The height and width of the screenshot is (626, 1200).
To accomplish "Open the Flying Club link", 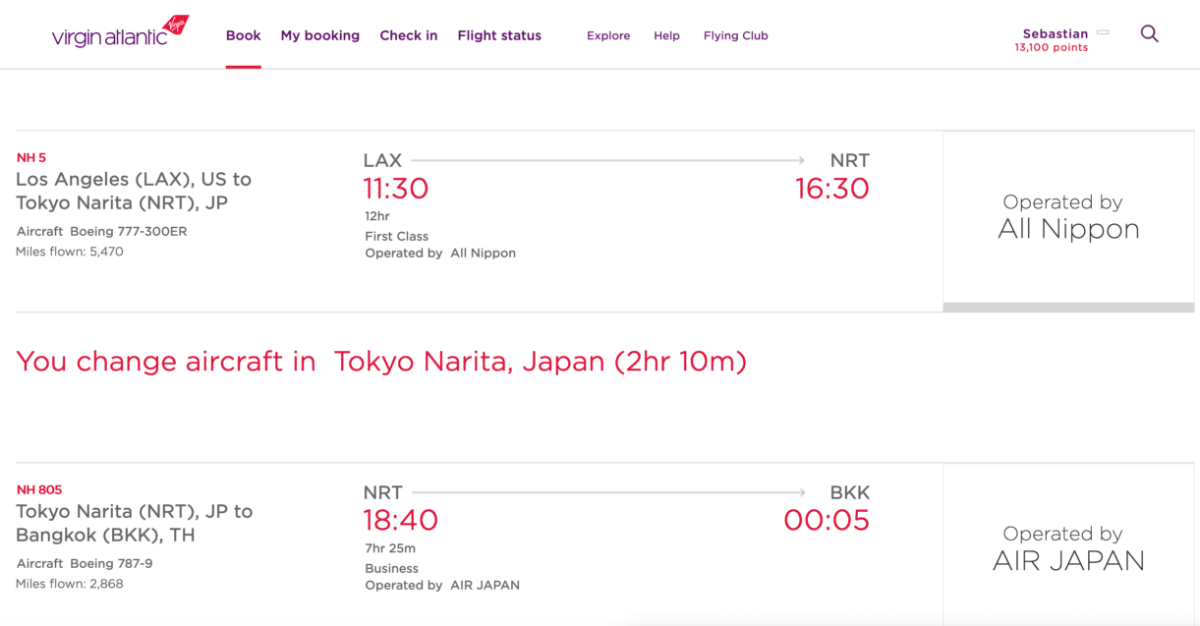I will pos(736,36).
